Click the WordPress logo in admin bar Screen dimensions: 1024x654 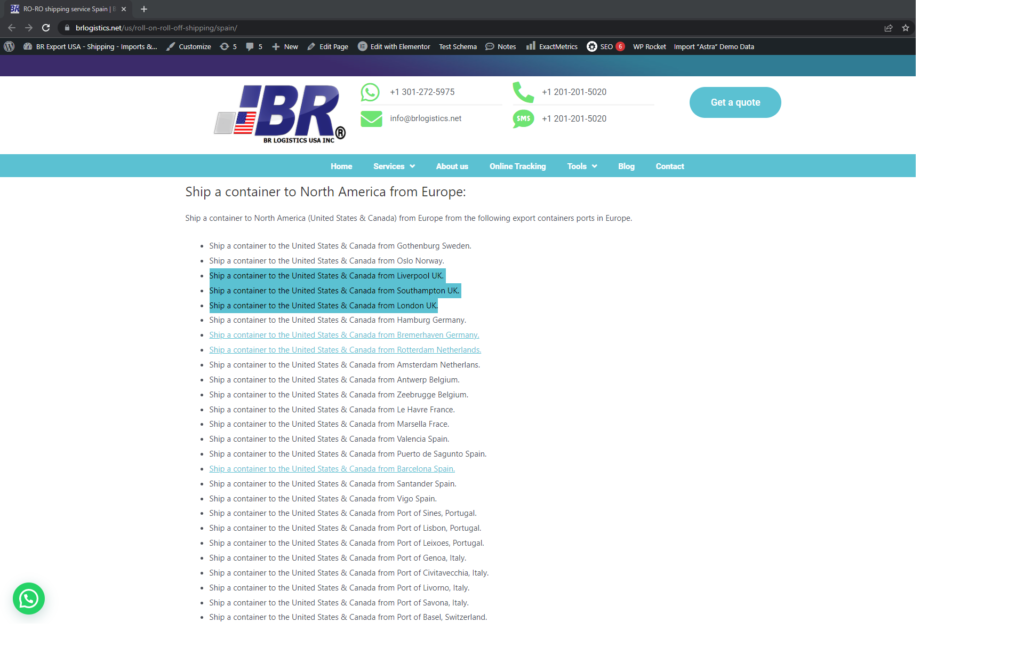click(10, 46)
